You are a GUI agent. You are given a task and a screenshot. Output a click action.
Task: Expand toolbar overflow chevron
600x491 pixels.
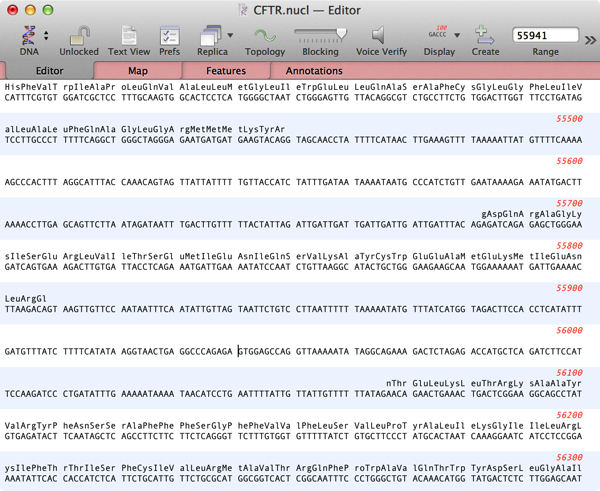click(x=589, y=38)
